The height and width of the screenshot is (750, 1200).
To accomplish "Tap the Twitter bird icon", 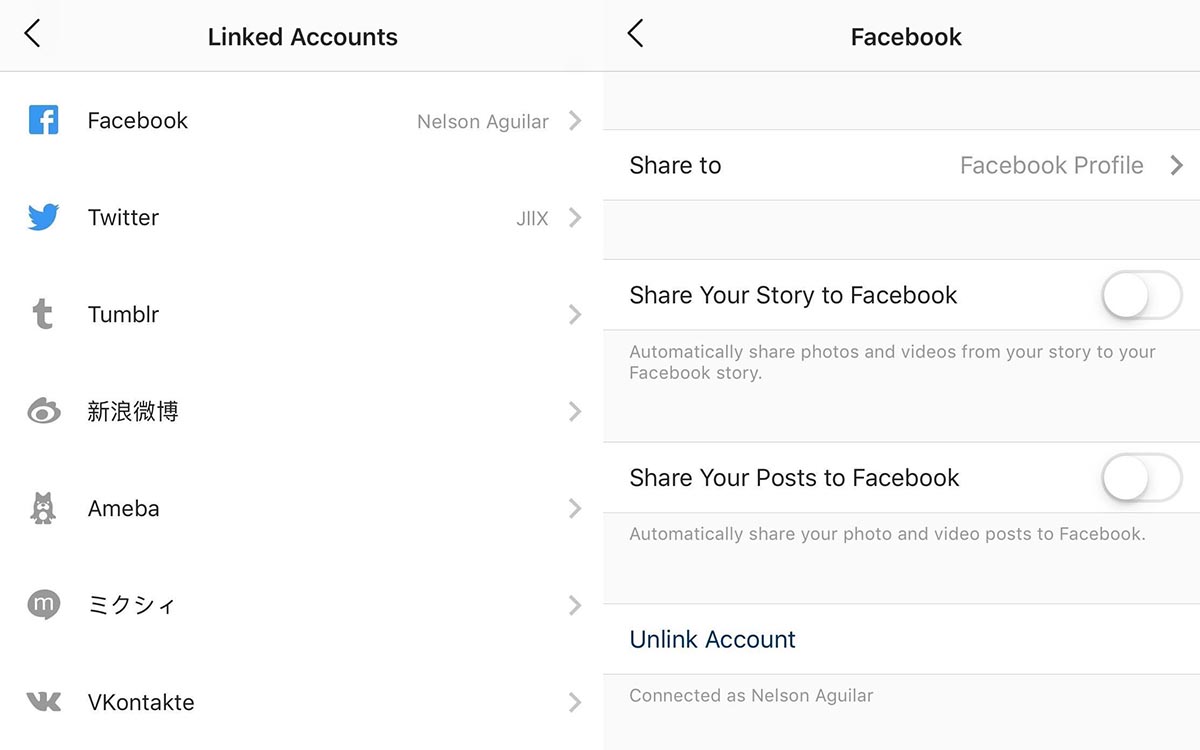I will pyautogui.click(x=43, y=217).
